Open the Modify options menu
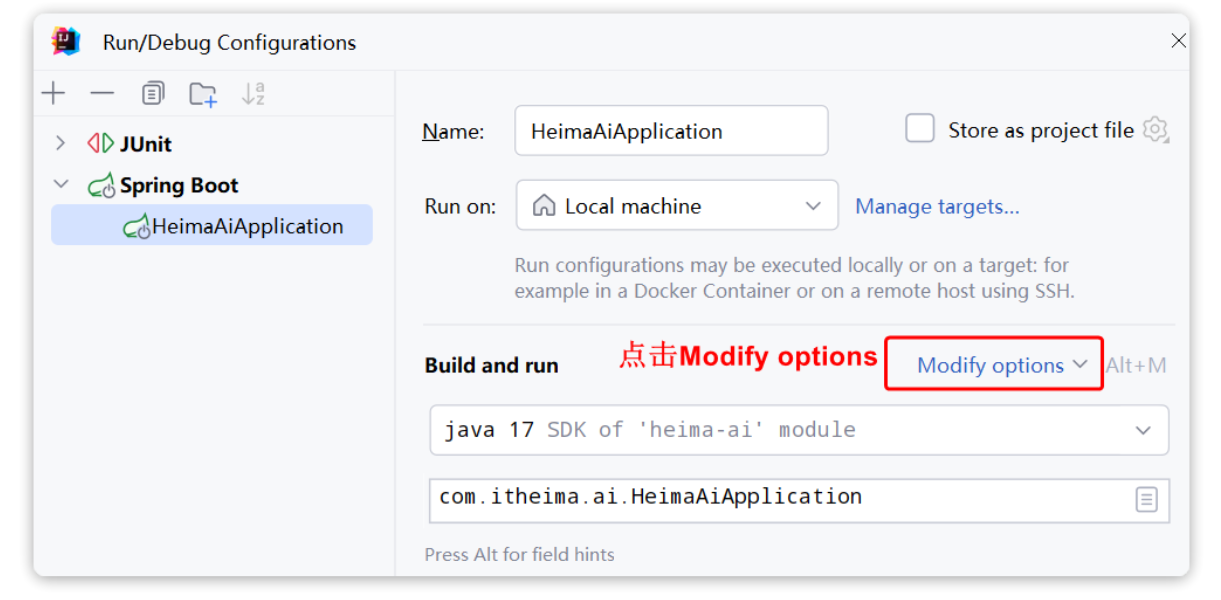The height and width of the screenshot is (600, 1221). pyautogui.click(x=1001, y=365)
